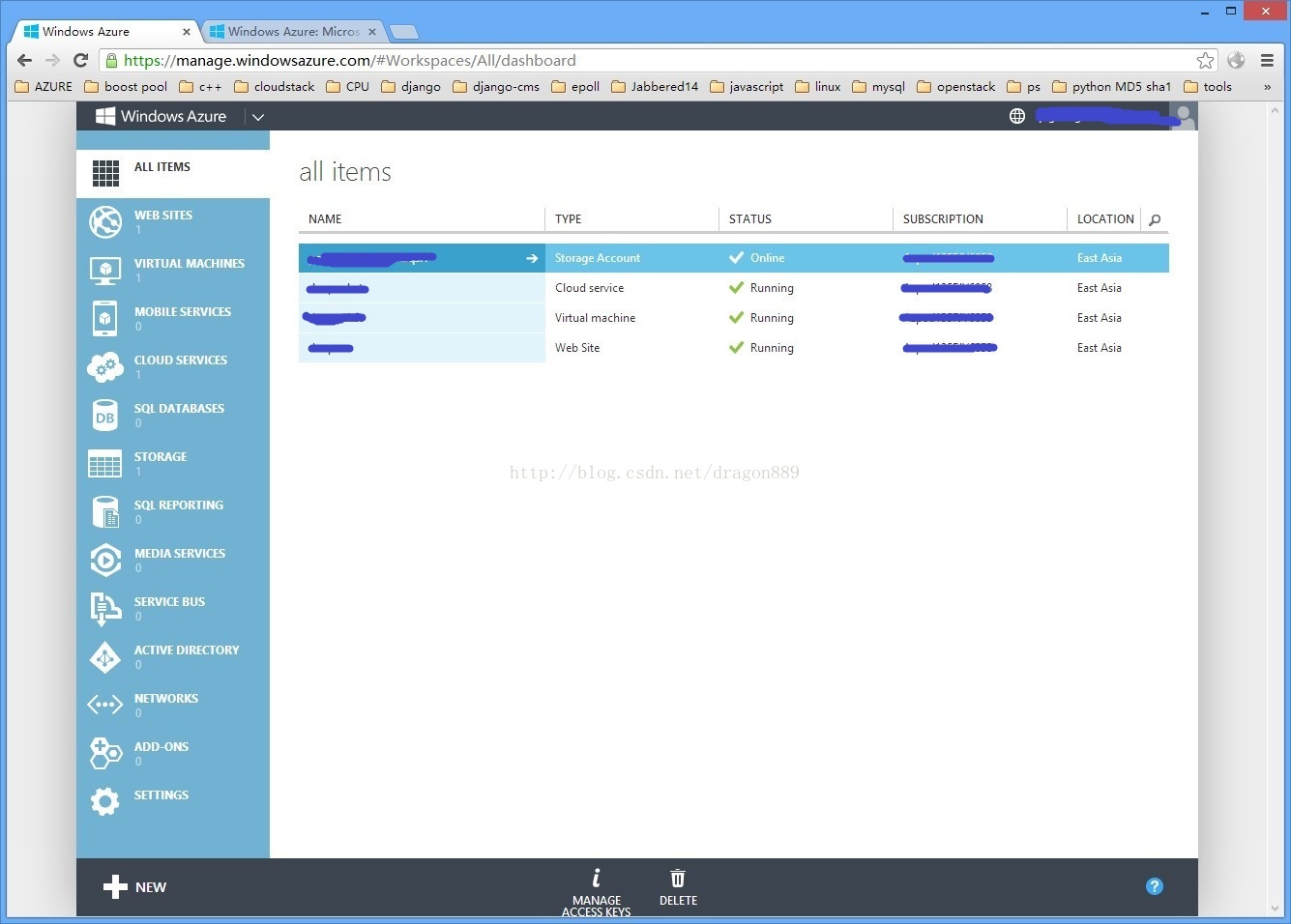Image resolution: width=1291 pixels, height=924 pixels.
Task: Expand Windows Azure header dropdown chevron
Action: pos(257,117)
